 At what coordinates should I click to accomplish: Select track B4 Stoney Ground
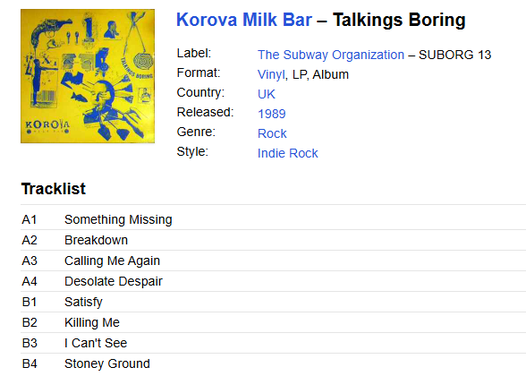click(x=273, y=364)
